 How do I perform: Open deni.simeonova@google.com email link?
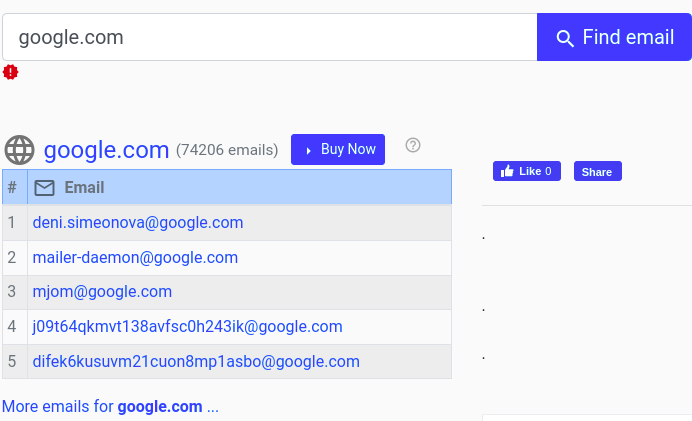pos(138,222)
